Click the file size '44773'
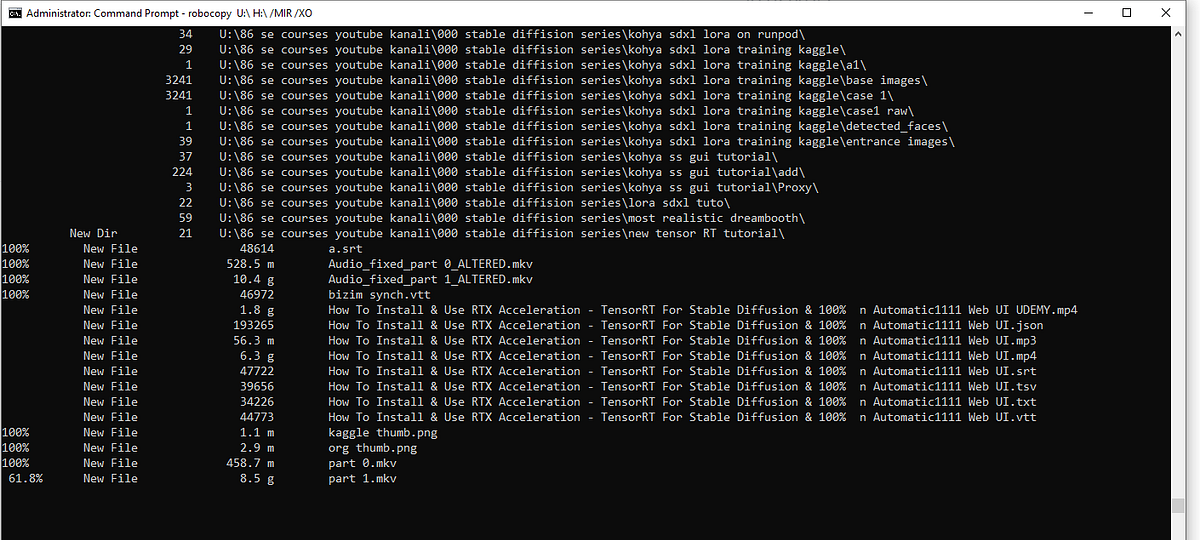Image resolution: width=1200 pixels, height=540 pixels. pos(257,417)
